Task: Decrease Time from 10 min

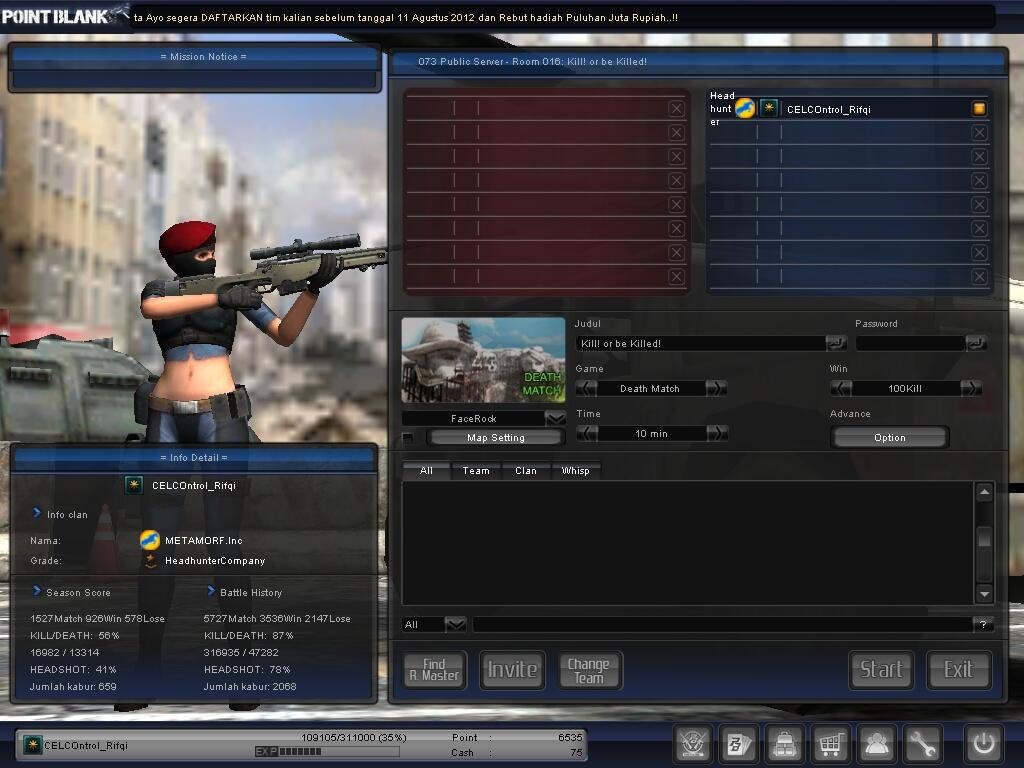Action: (x=587, y=433)
